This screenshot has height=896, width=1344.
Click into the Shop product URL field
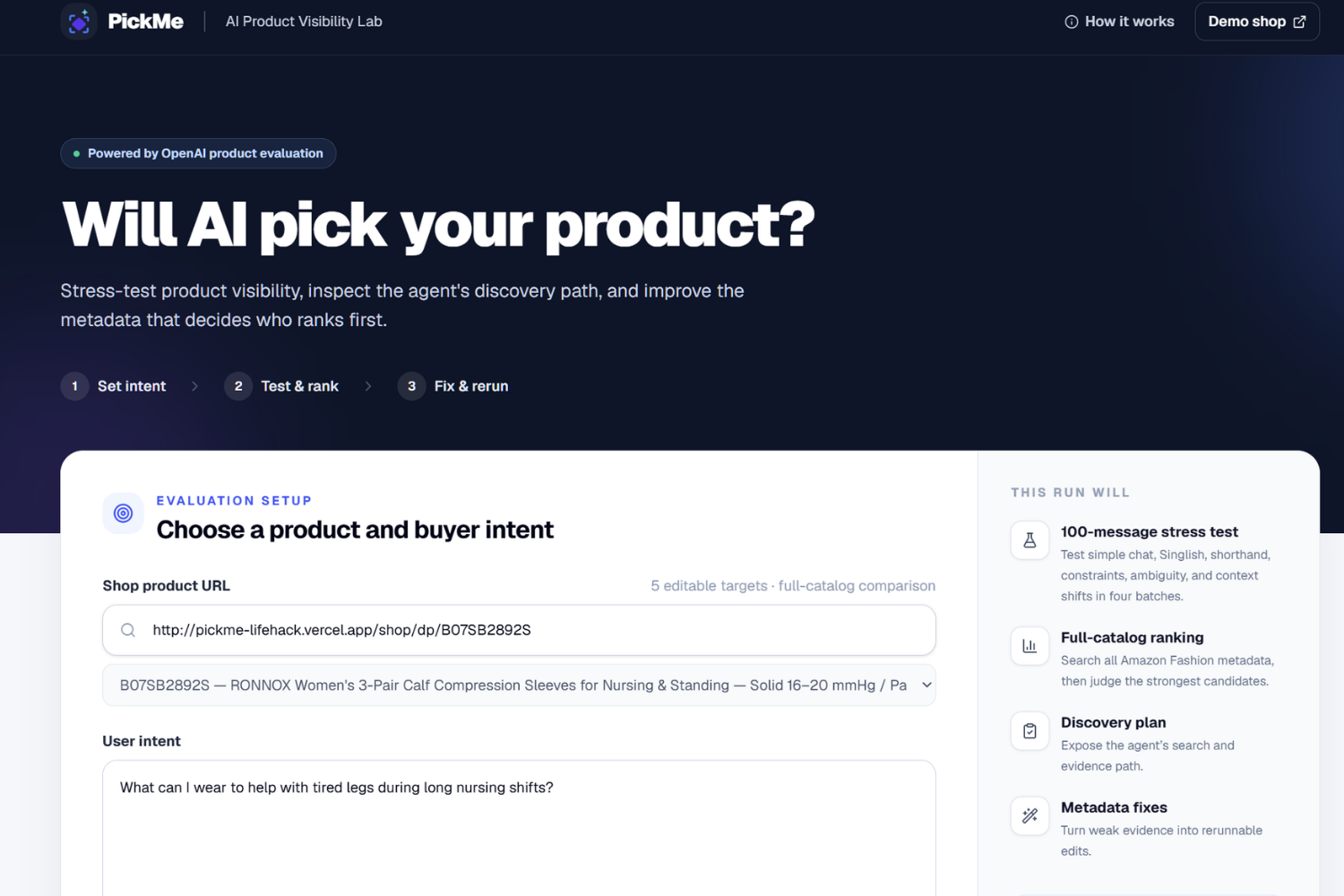519,630
